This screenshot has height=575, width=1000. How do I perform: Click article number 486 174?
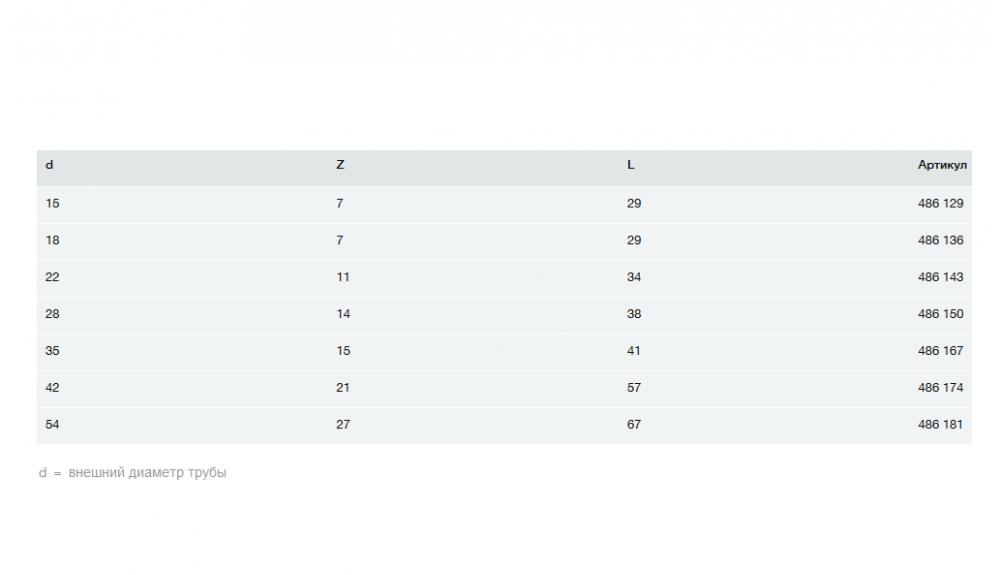(x=940, y=388)
